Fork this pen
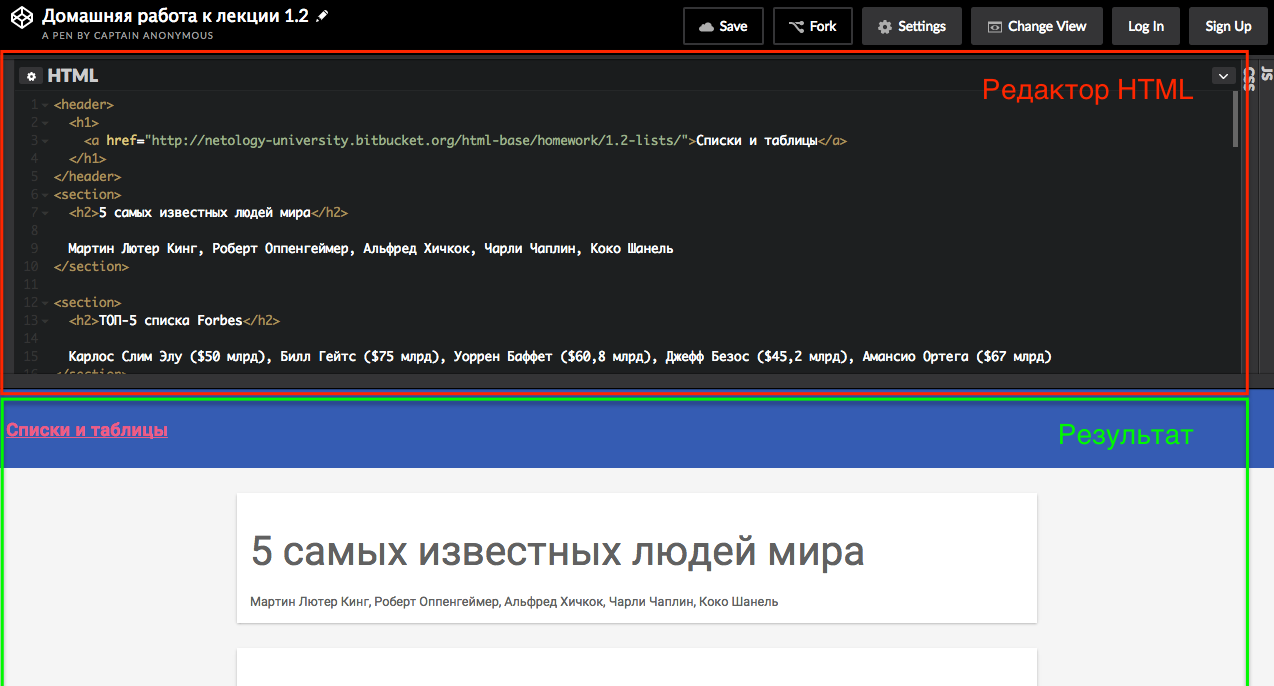1274x686 pixels. pos(812,26)
